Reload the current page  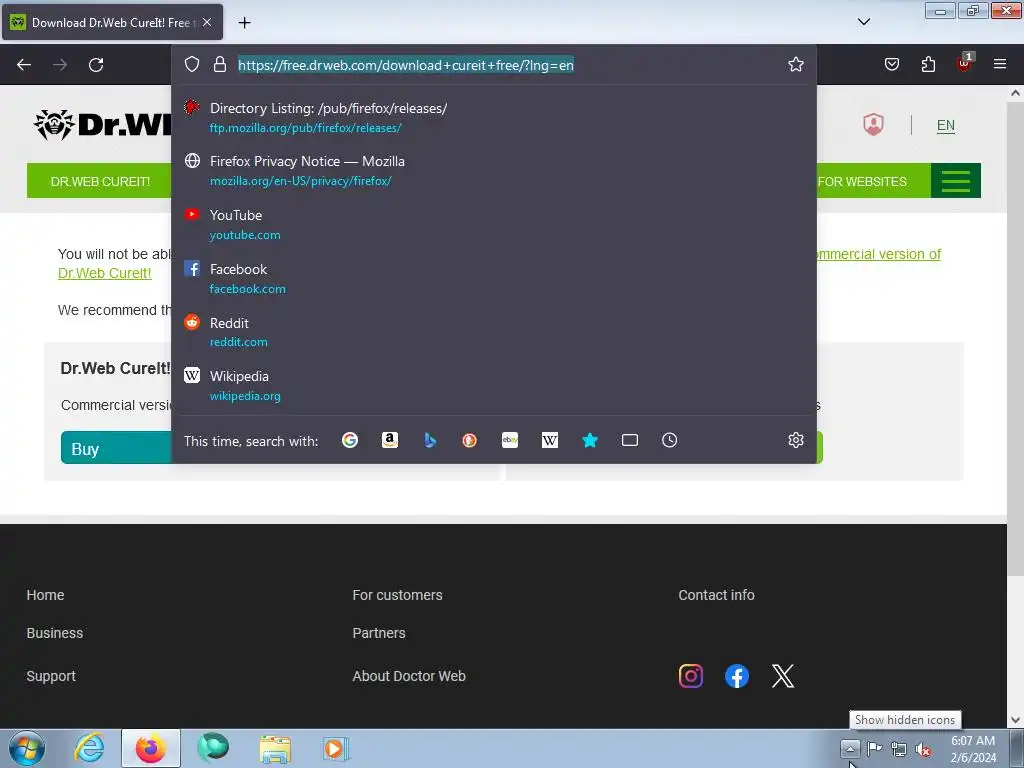point(96,65)
